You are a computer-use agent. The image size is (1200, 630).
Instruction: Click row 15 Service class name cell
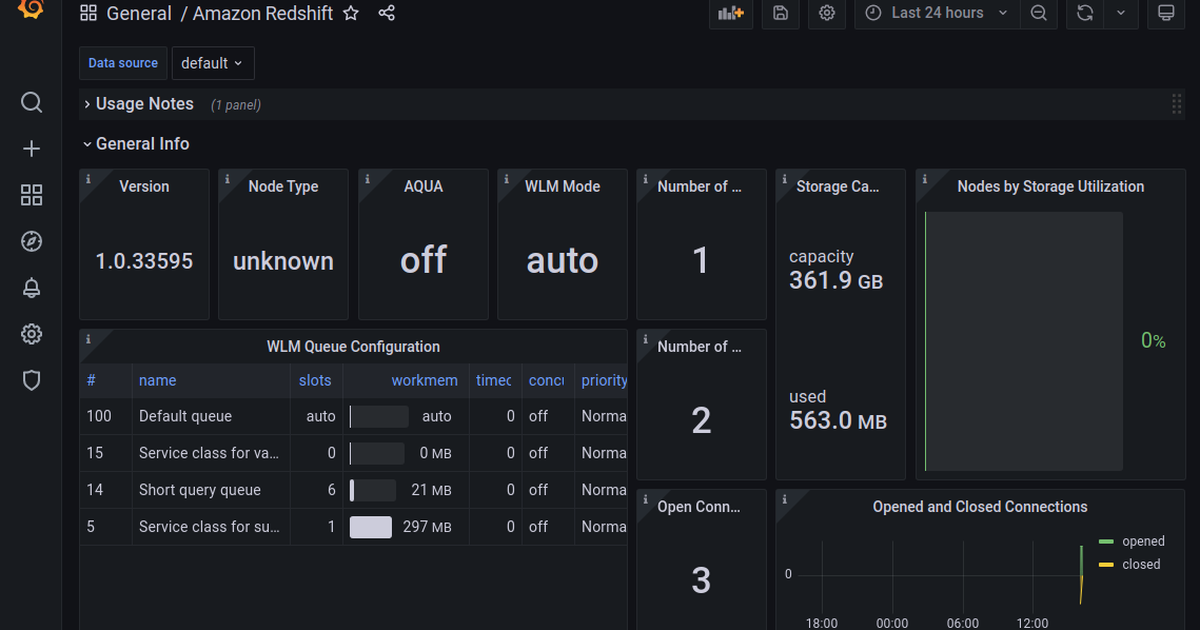(x=209, y=453)
